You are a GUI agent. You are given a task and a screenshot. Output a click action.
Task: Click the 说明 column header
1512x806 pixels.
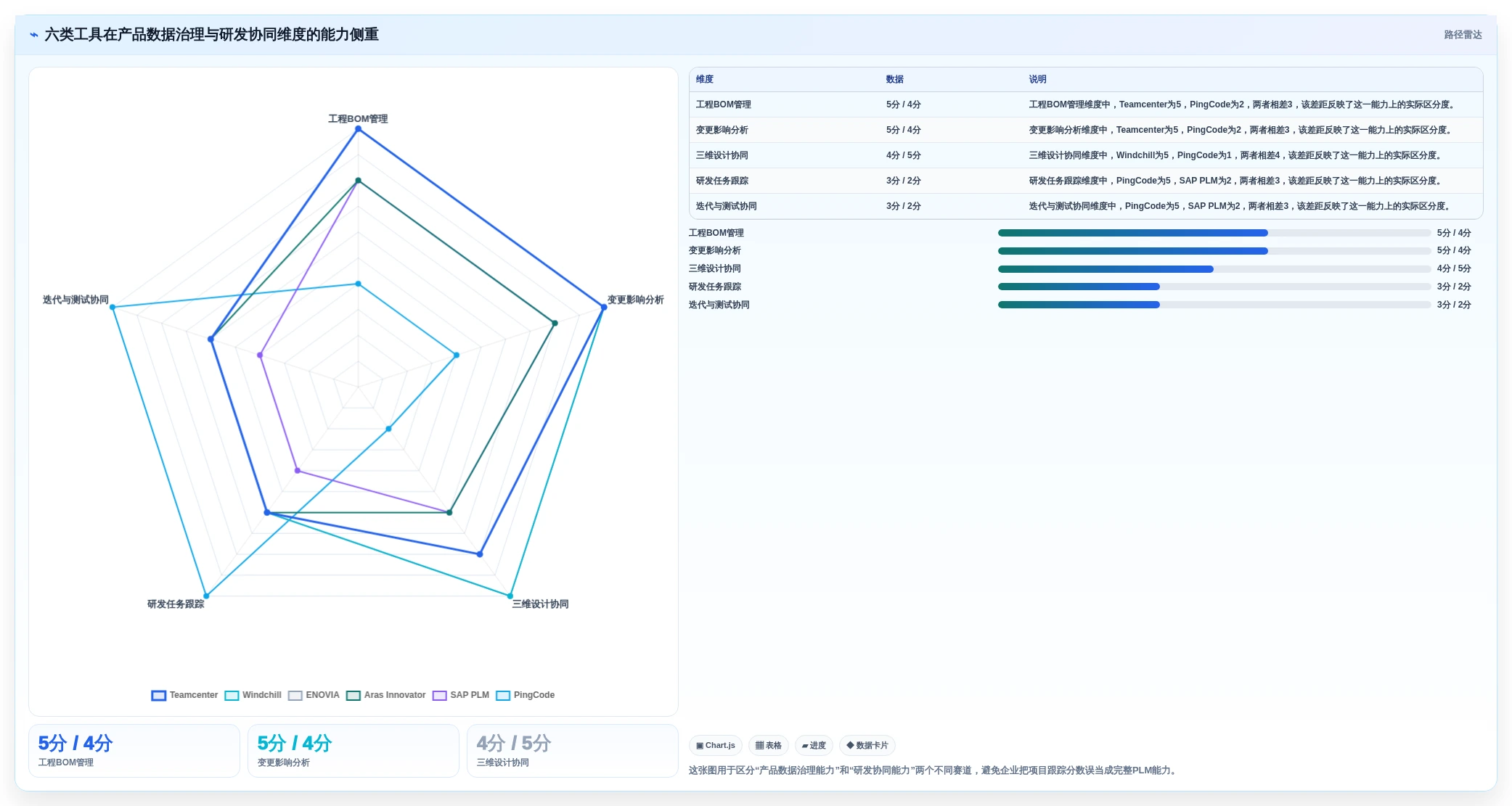tap(1038, 79)
